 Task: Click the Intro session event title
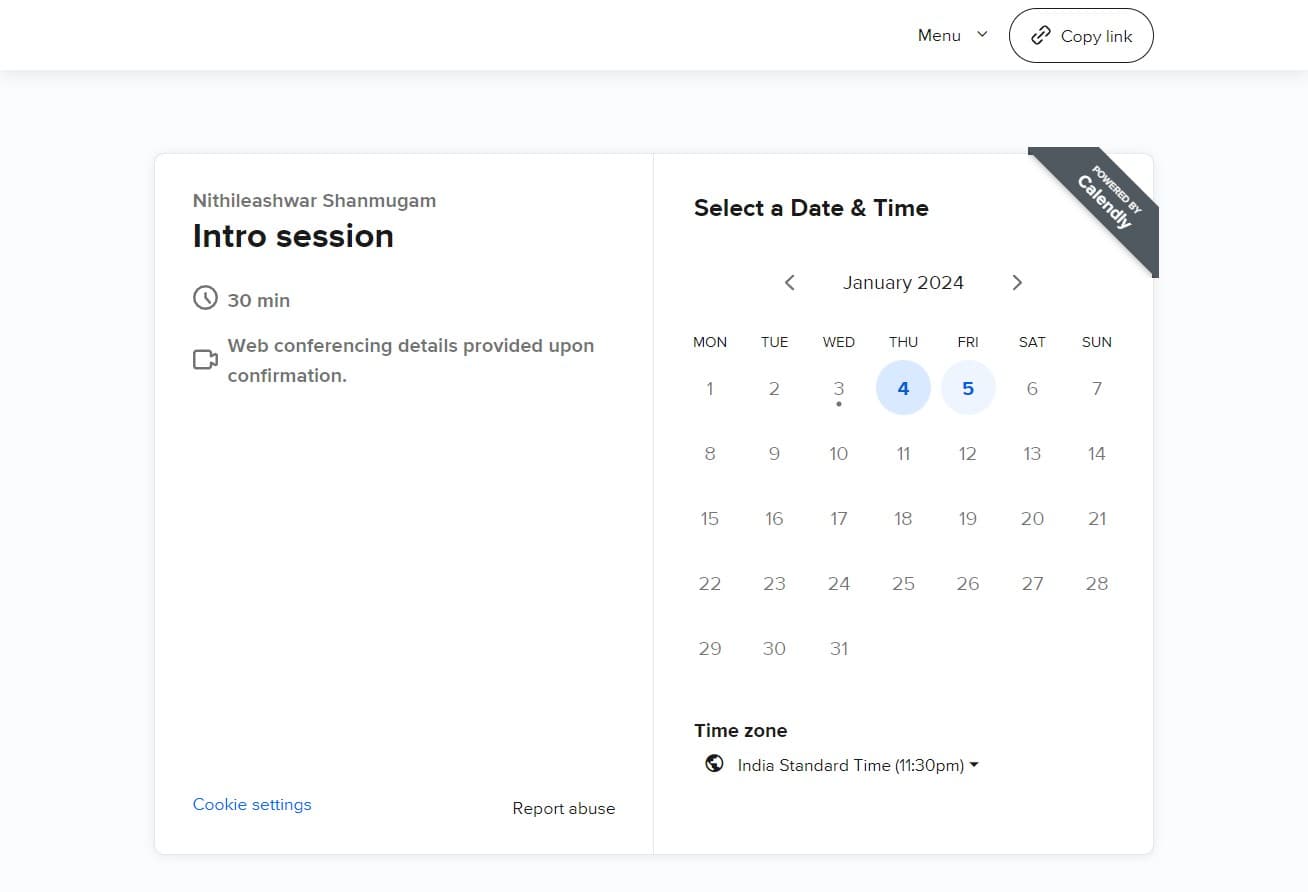point(293,236)
